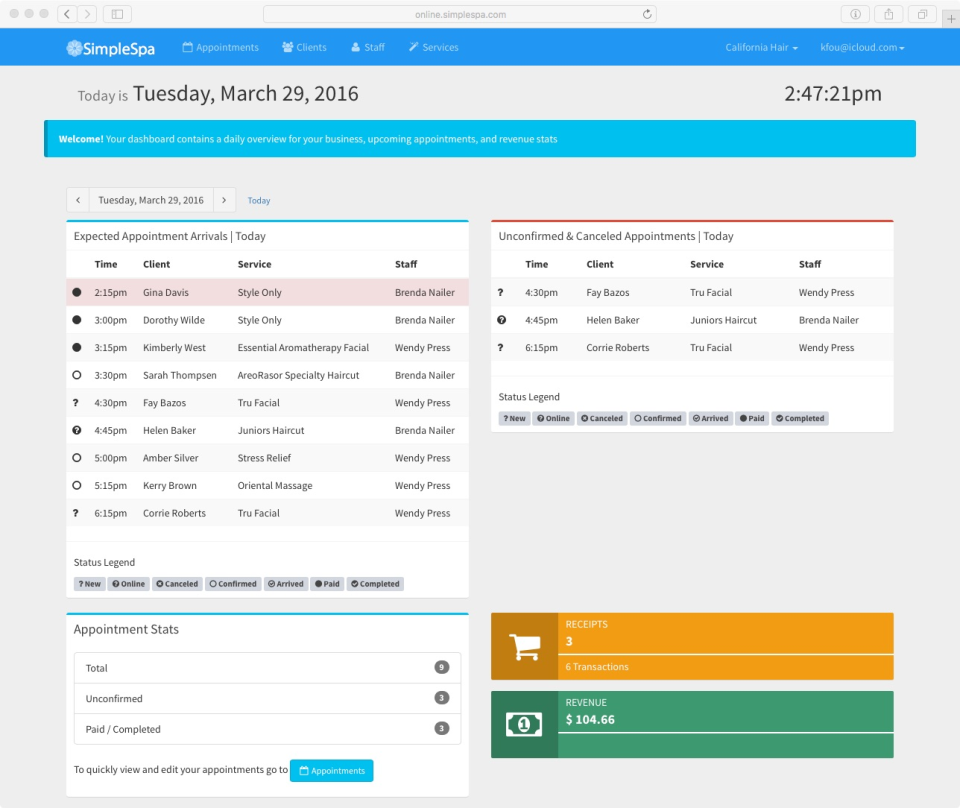Click unconfirmed 6:15pm Corrie Roberts question icon

(500, 348)
